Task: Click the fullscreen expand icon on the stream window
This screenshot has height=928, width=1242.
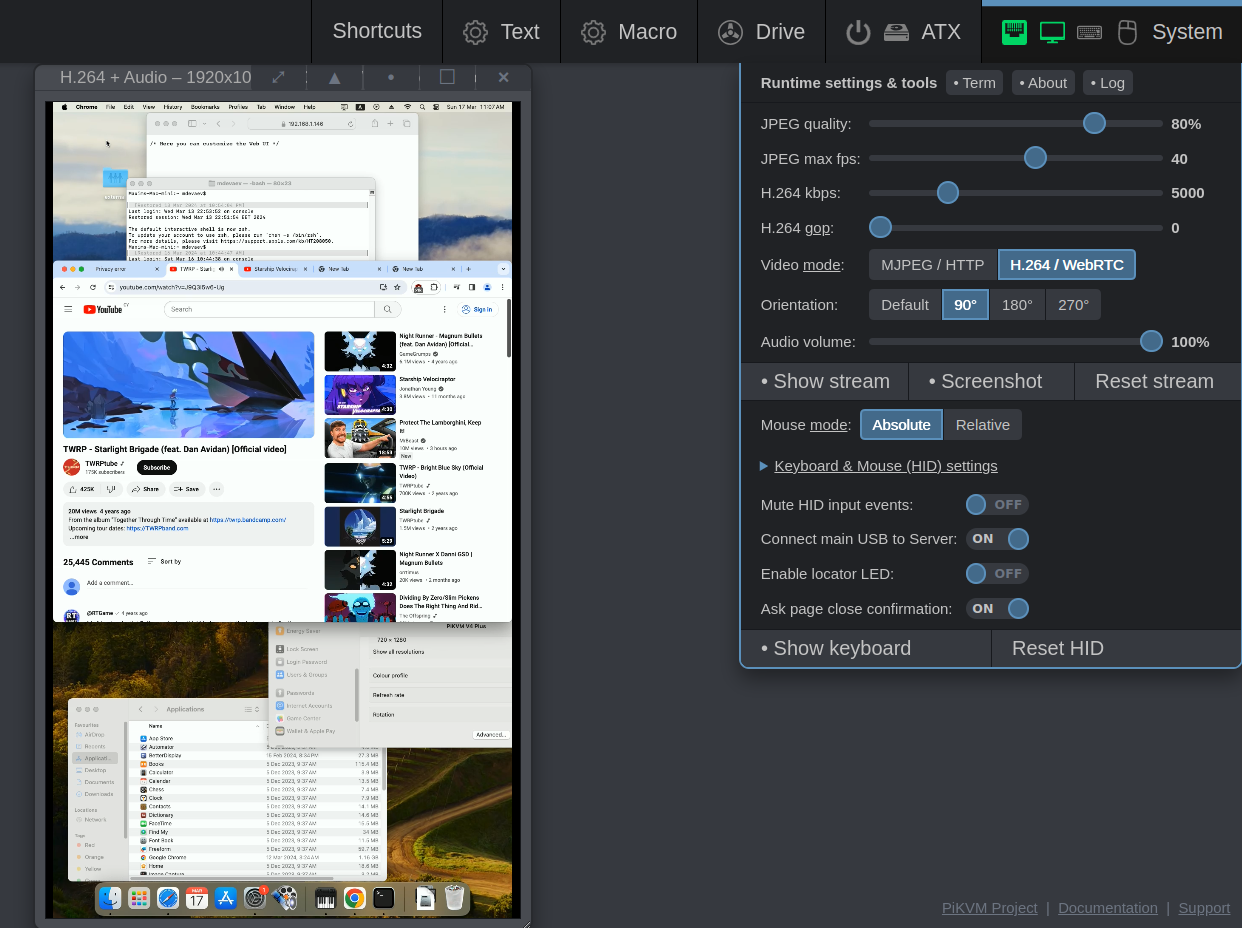Action: click(278, 76)
